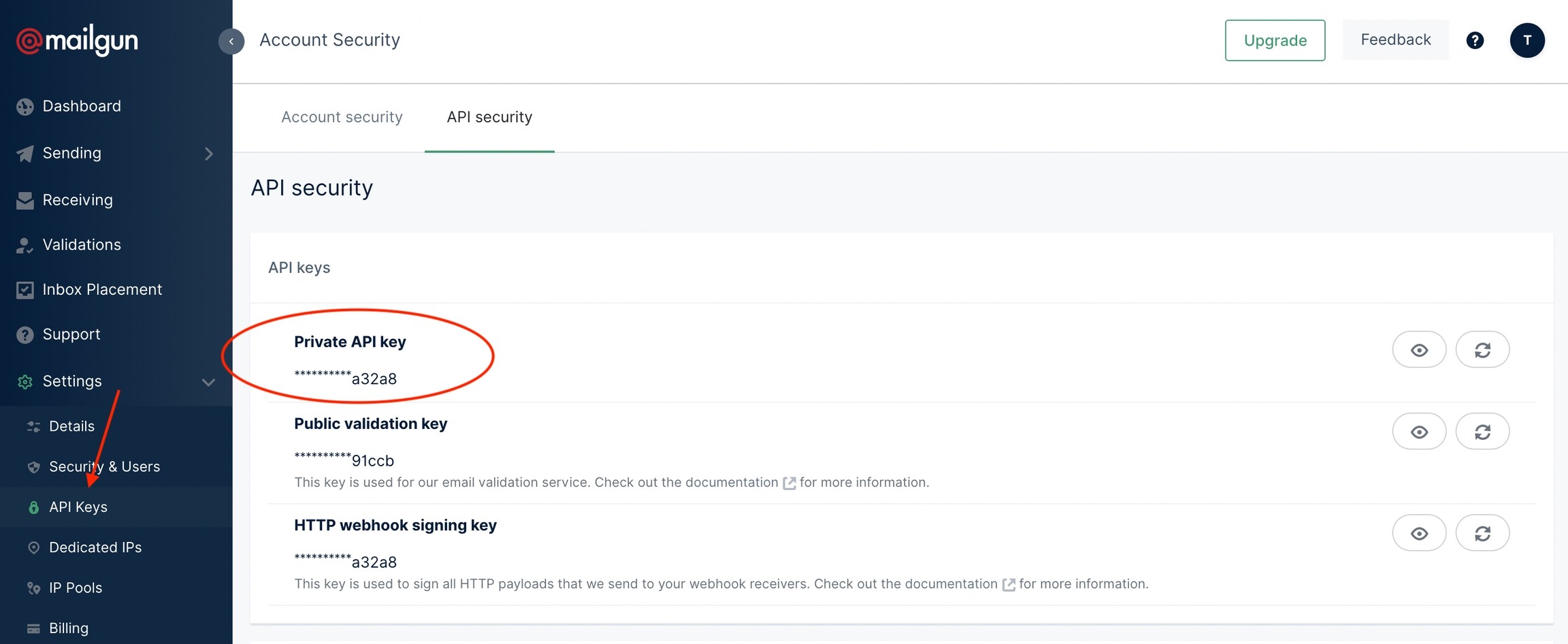The height and width of the screenshot is (644, 1568).
Task: Open Security & Users settings
Action: pos(104,467)
